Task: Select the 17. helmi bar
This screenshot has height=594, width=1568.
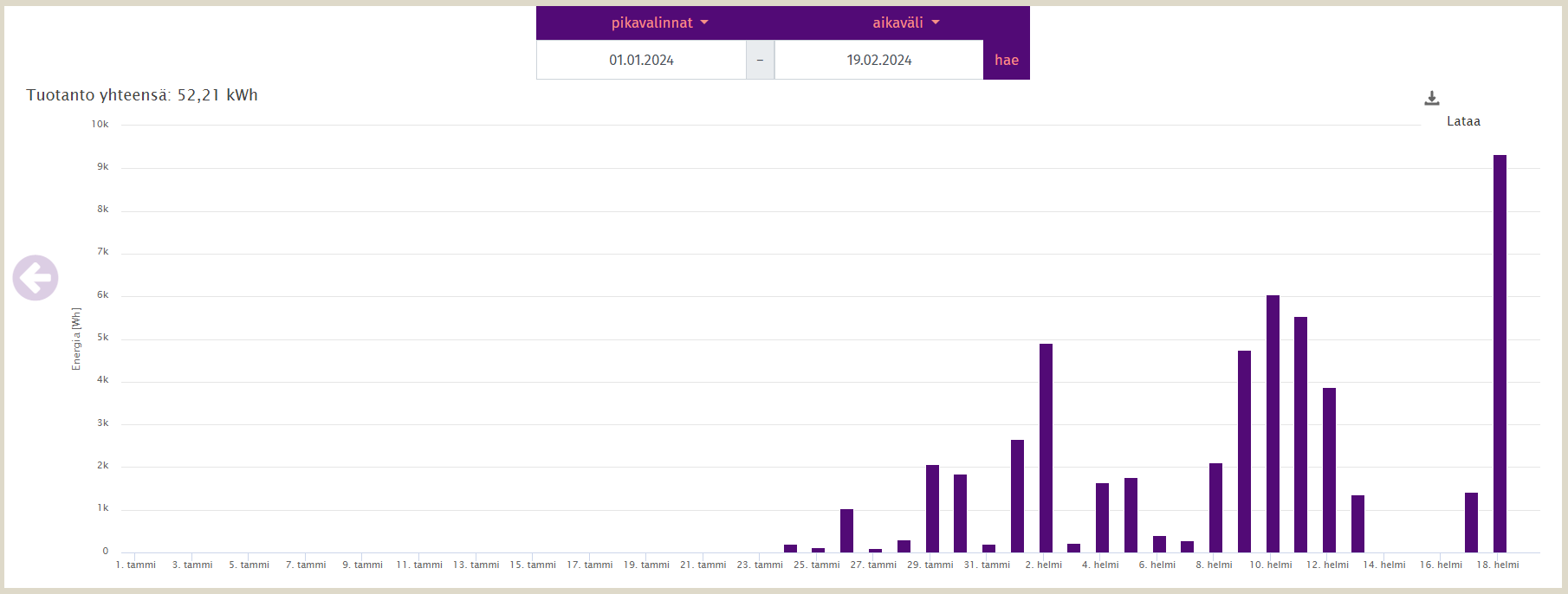Action: tap(1471, 522)
